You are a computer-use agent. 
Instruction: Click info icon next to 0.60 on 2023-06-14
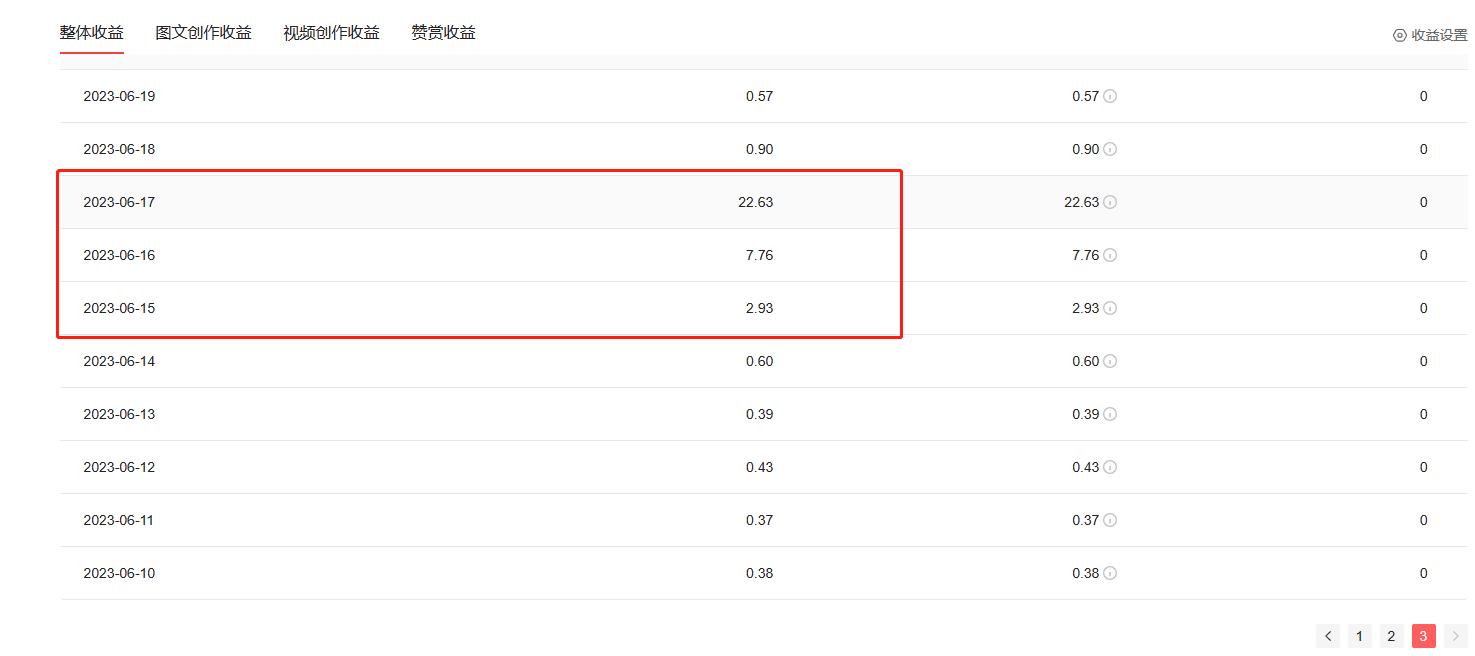pos(1110,361)
